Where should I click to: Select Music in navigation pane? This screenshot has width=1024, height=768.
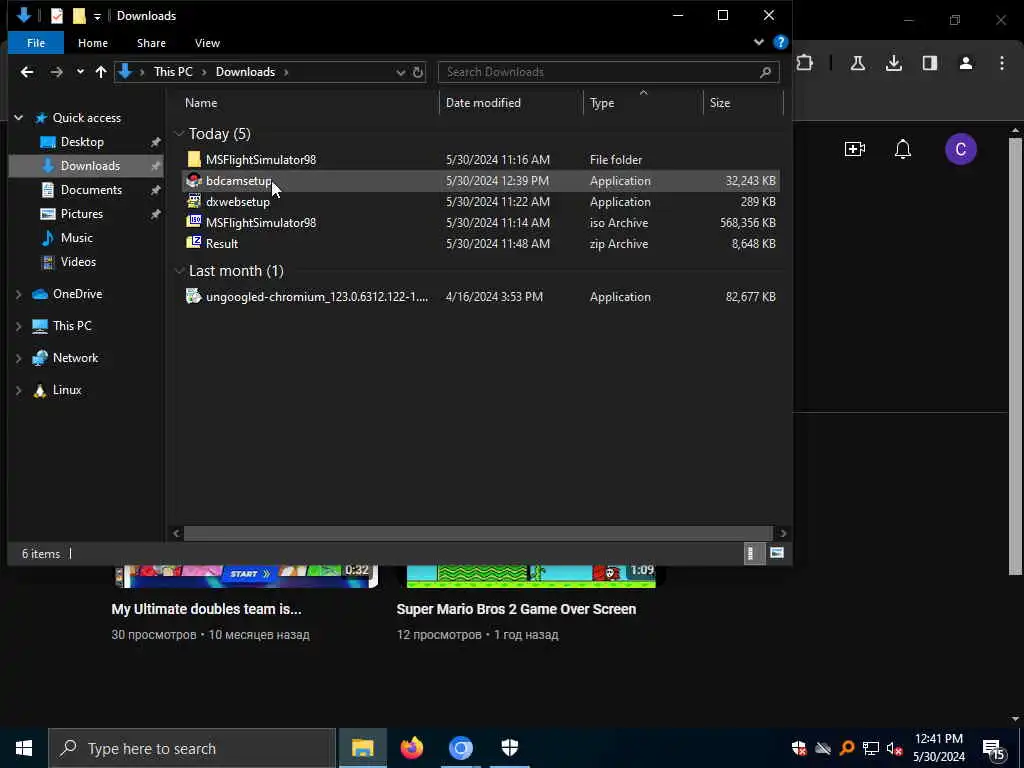(x=76, y=238)
